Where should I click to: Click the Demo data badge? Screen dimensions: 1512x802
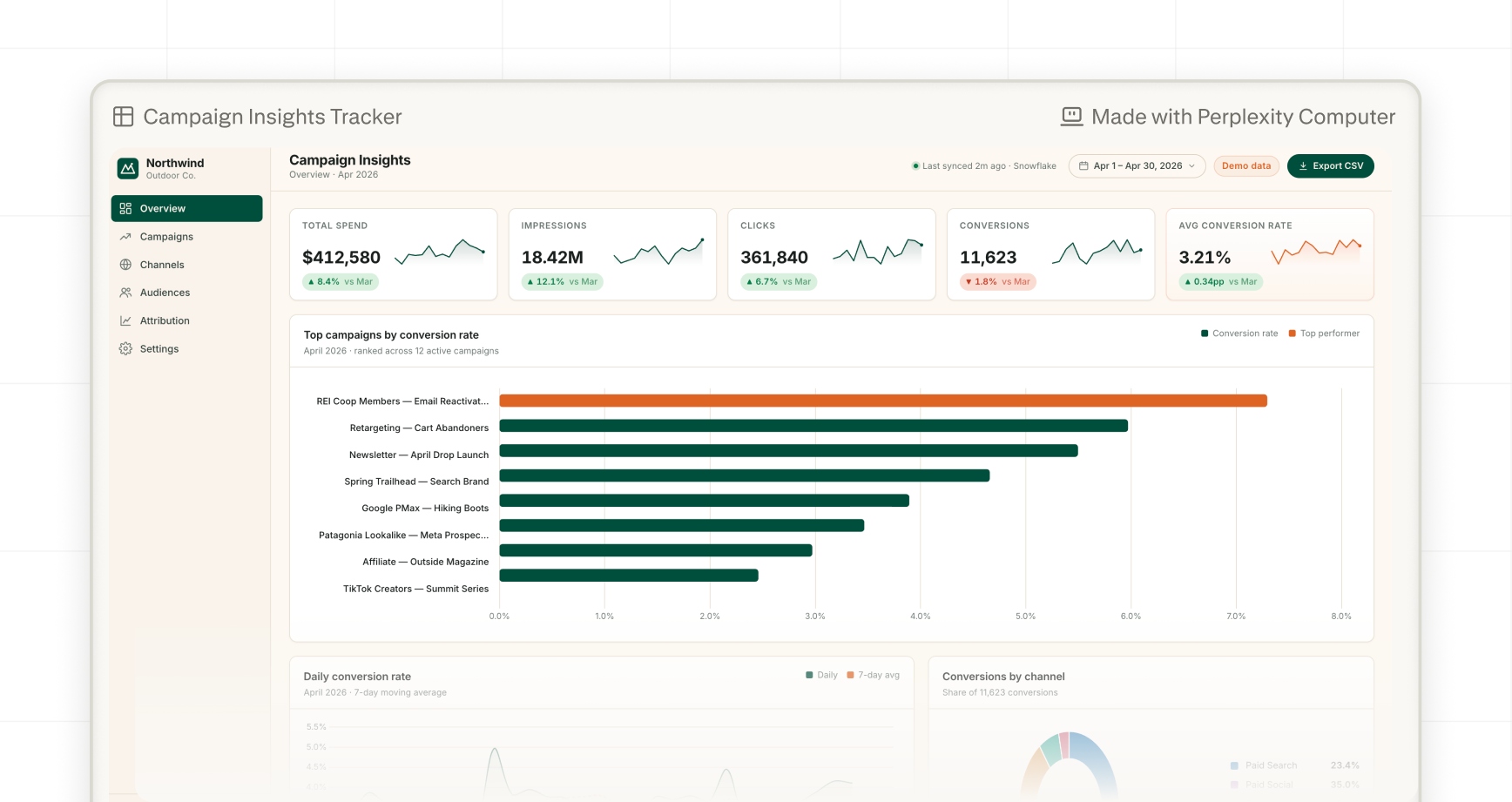pos(1246,165)
